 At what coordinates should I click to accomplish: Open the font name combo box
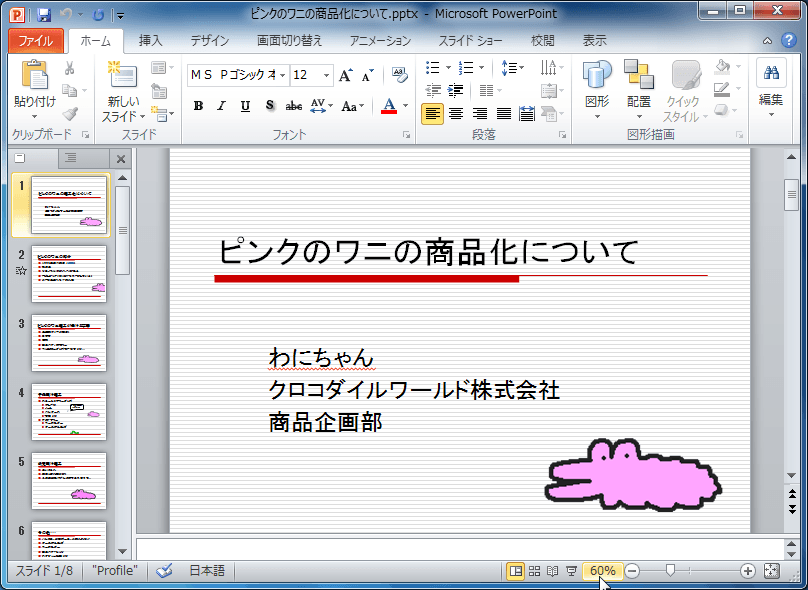click(238, 75)
